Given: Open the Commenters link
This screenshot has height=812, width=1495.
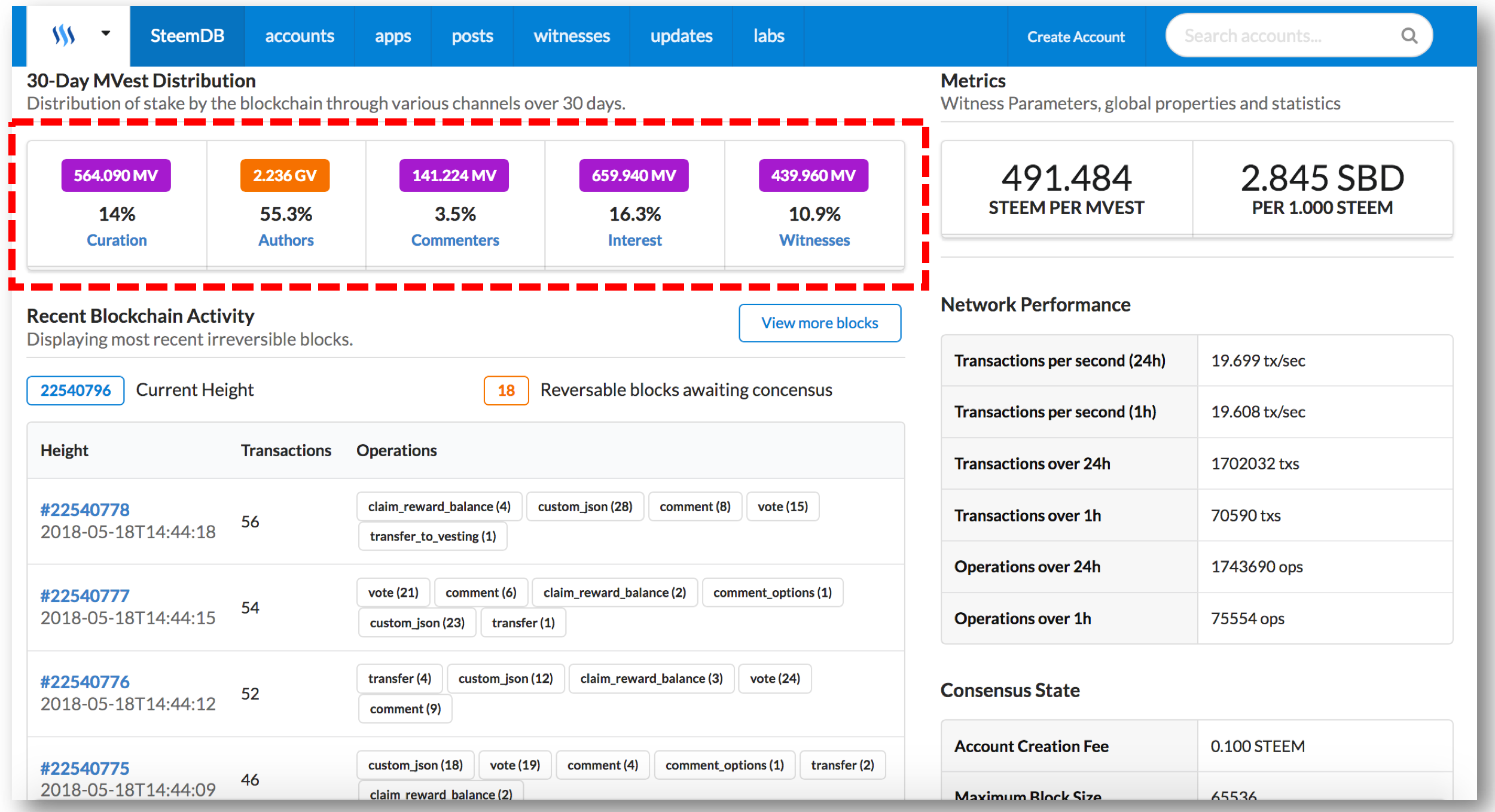Looking at the screenshot, I should point(455,240).
